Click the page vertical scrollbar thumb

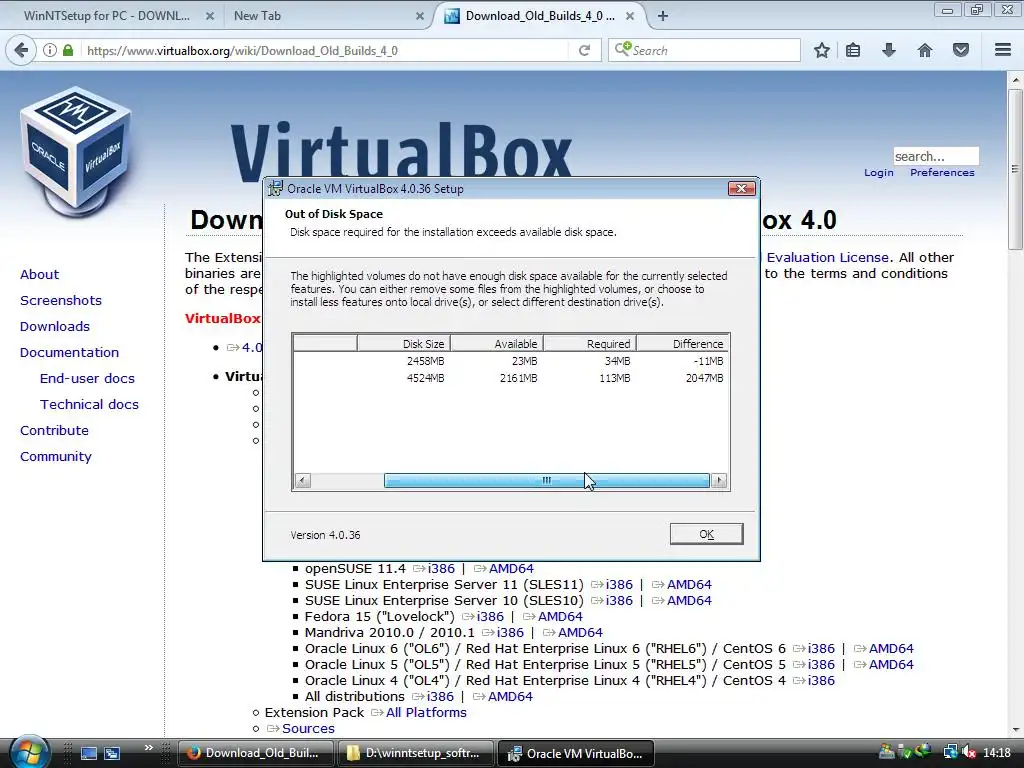(1015, 168)
